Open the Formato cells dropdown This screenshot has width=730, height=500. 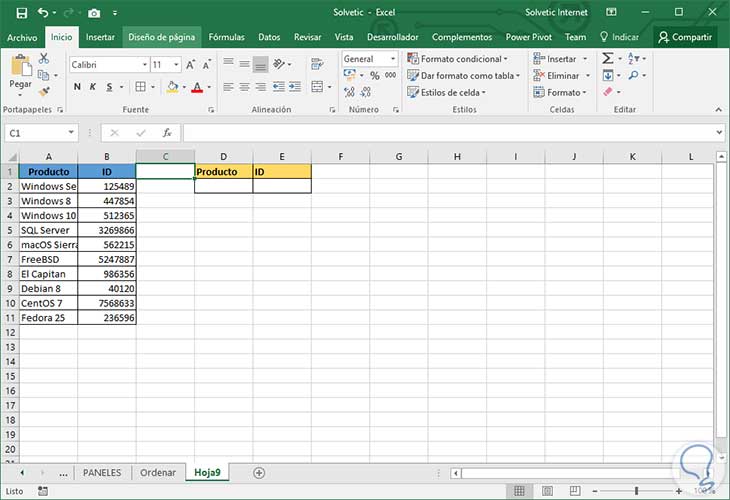pos(560,92)
